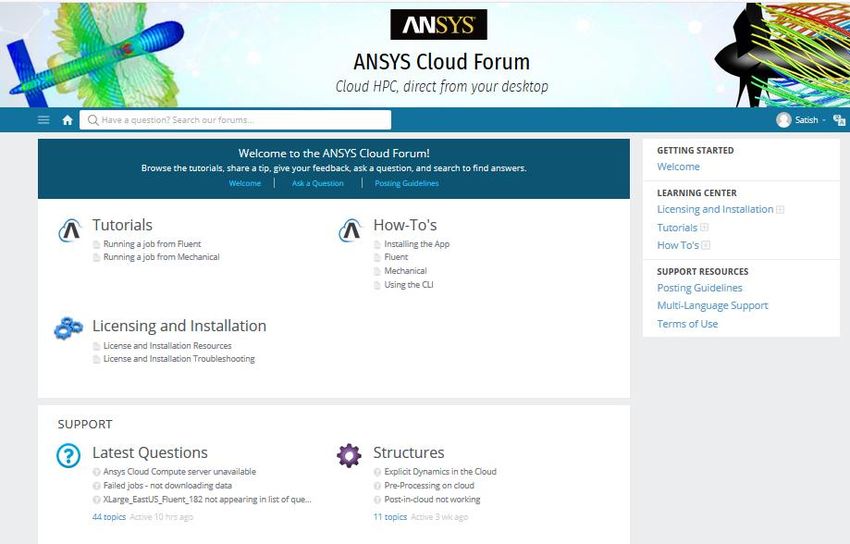Open the How-To's section heading

coord(405,225)
